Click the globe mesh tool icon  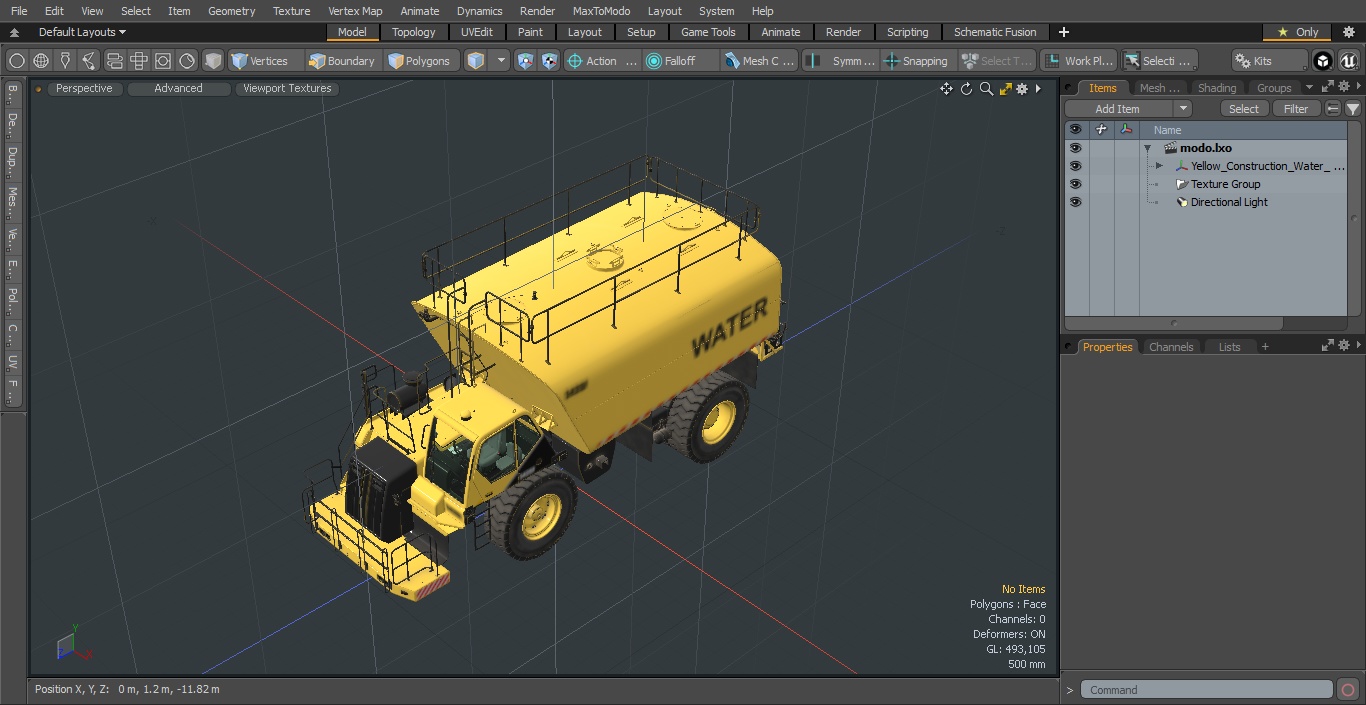coord(41,61)
